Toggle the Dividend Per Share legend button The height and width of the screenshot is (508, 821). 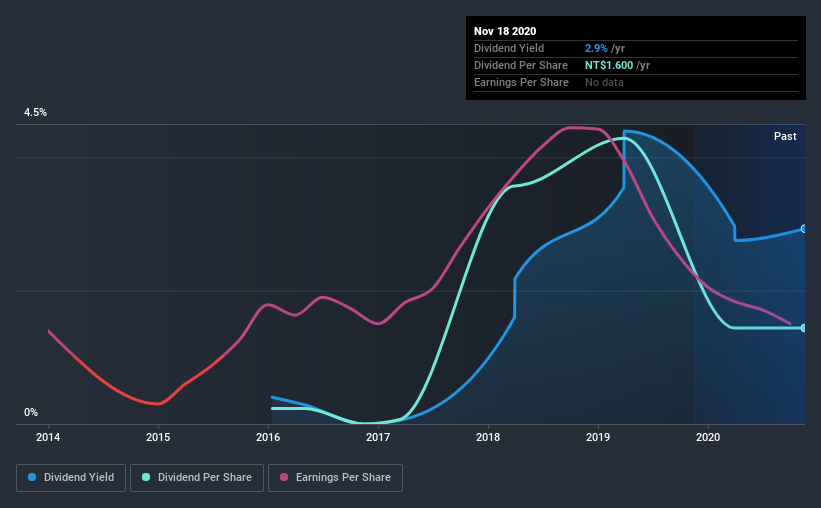[x=197, y=478]
